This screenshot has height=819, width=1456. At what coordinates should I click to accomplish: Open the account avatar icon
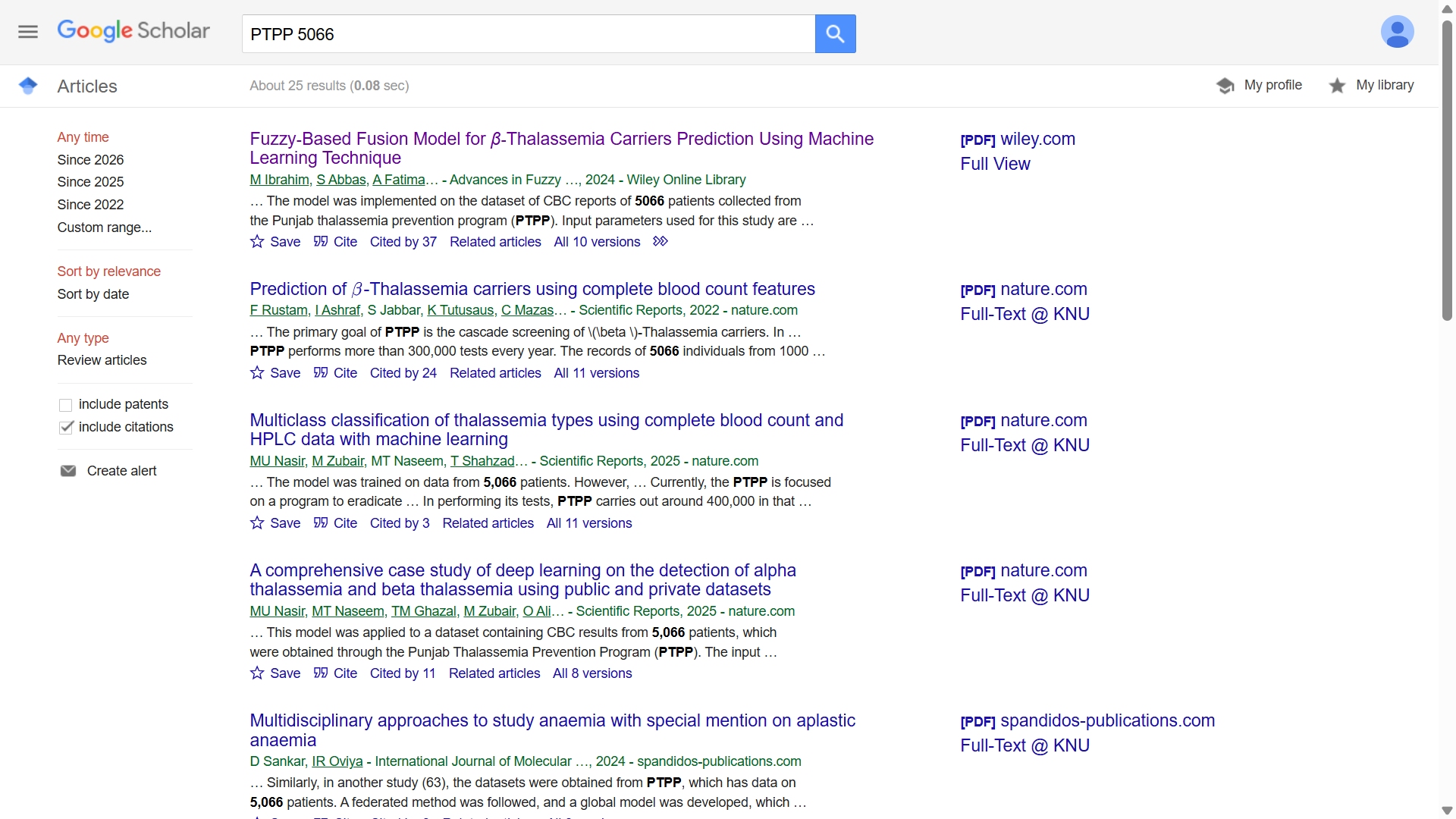[x=1397, y=33]
